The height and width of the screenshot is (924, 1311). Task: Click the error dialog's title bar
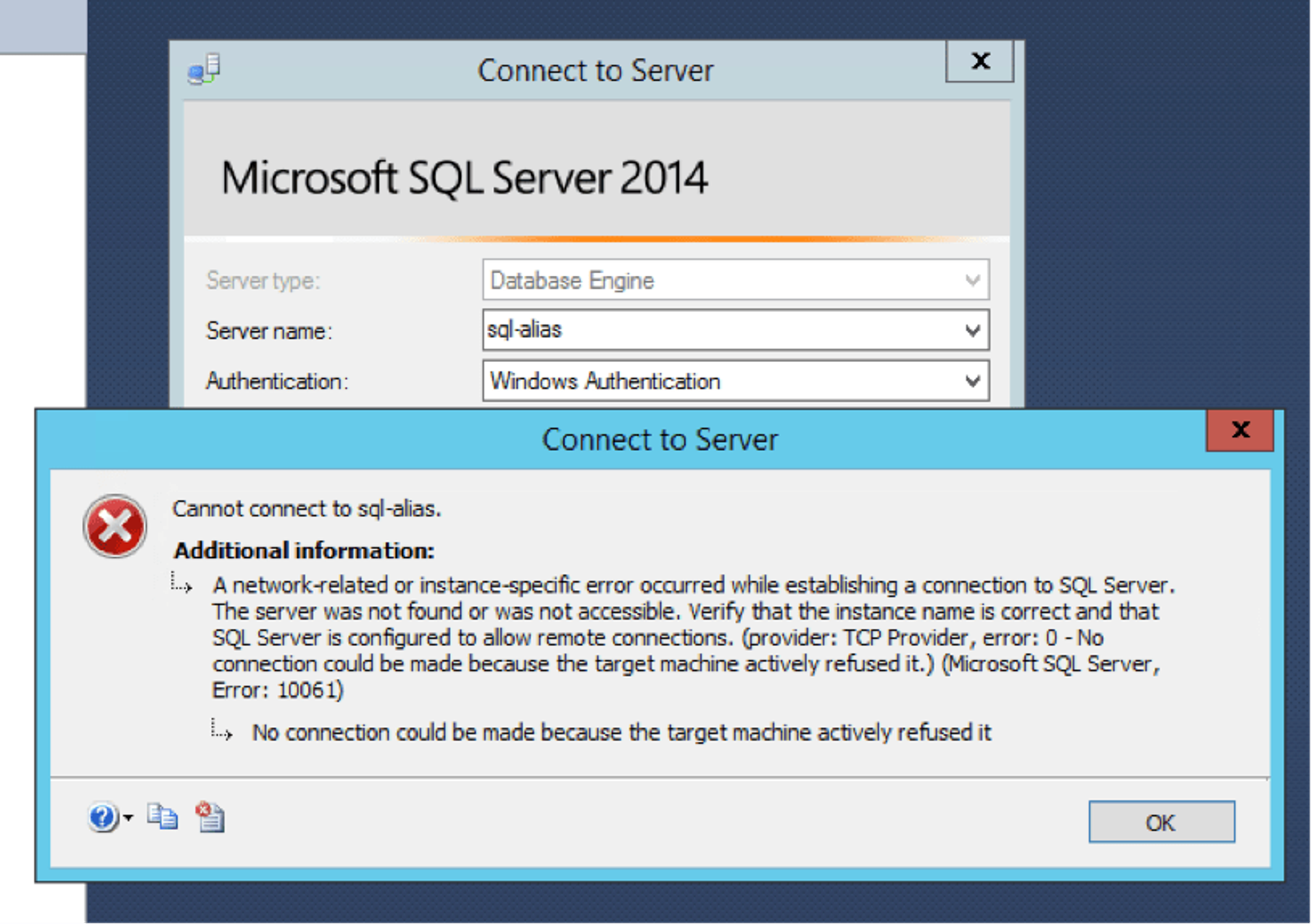tap(659, 439)
